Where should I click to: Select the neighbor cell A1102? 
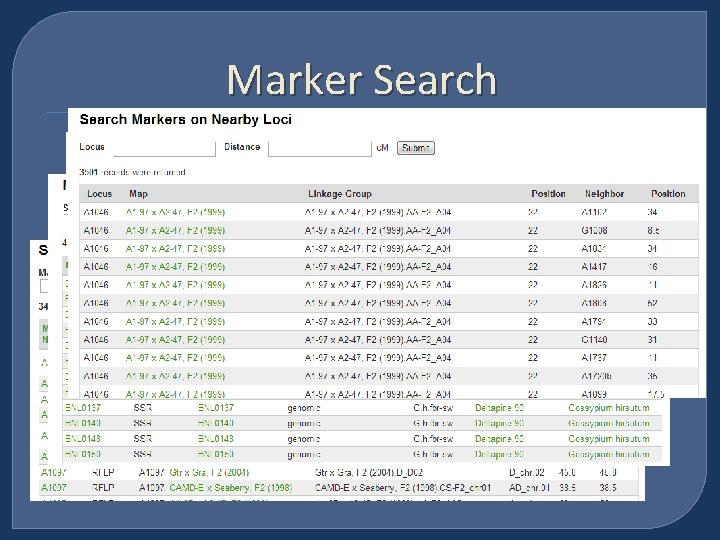tap(594, 212)
